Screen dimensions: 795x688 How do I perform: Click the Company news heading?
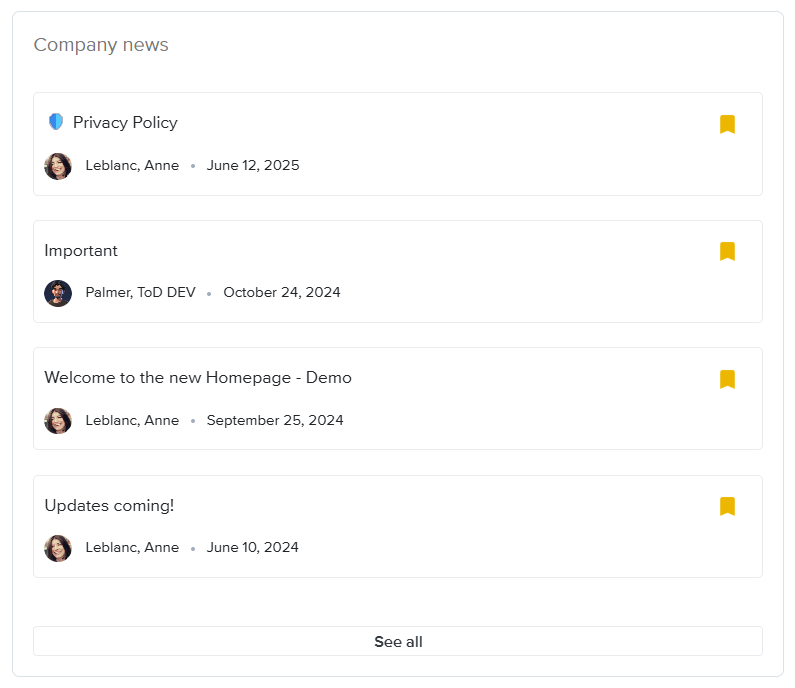point(101,45)
